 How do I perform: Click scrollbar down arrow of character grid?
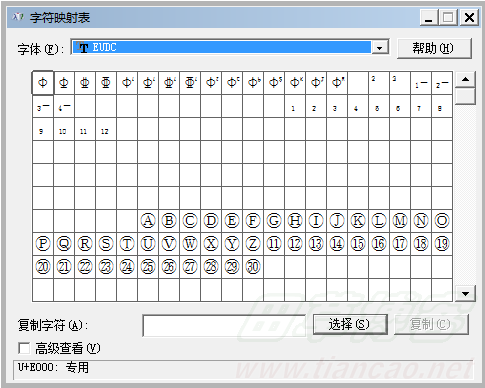pos(465,294)
